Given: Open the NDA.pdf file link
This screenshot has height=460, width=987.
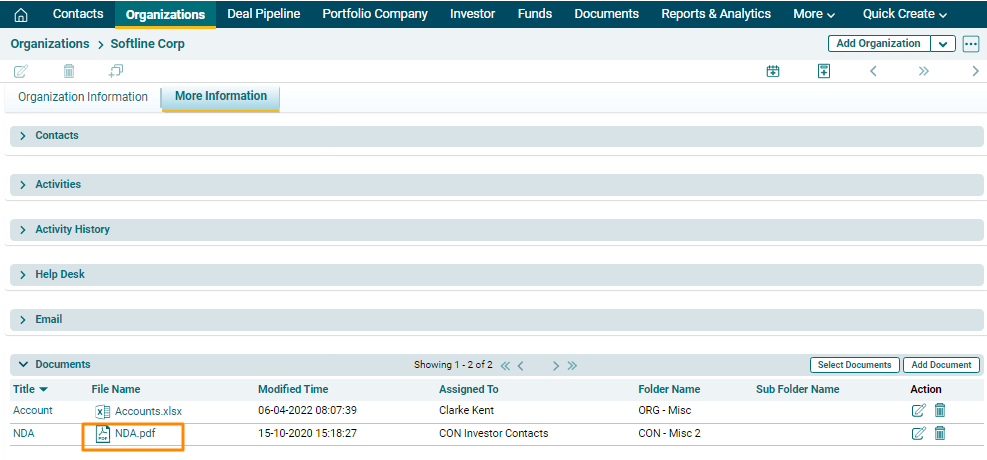Looking at the screenshot, I should [x=135, y=433].
